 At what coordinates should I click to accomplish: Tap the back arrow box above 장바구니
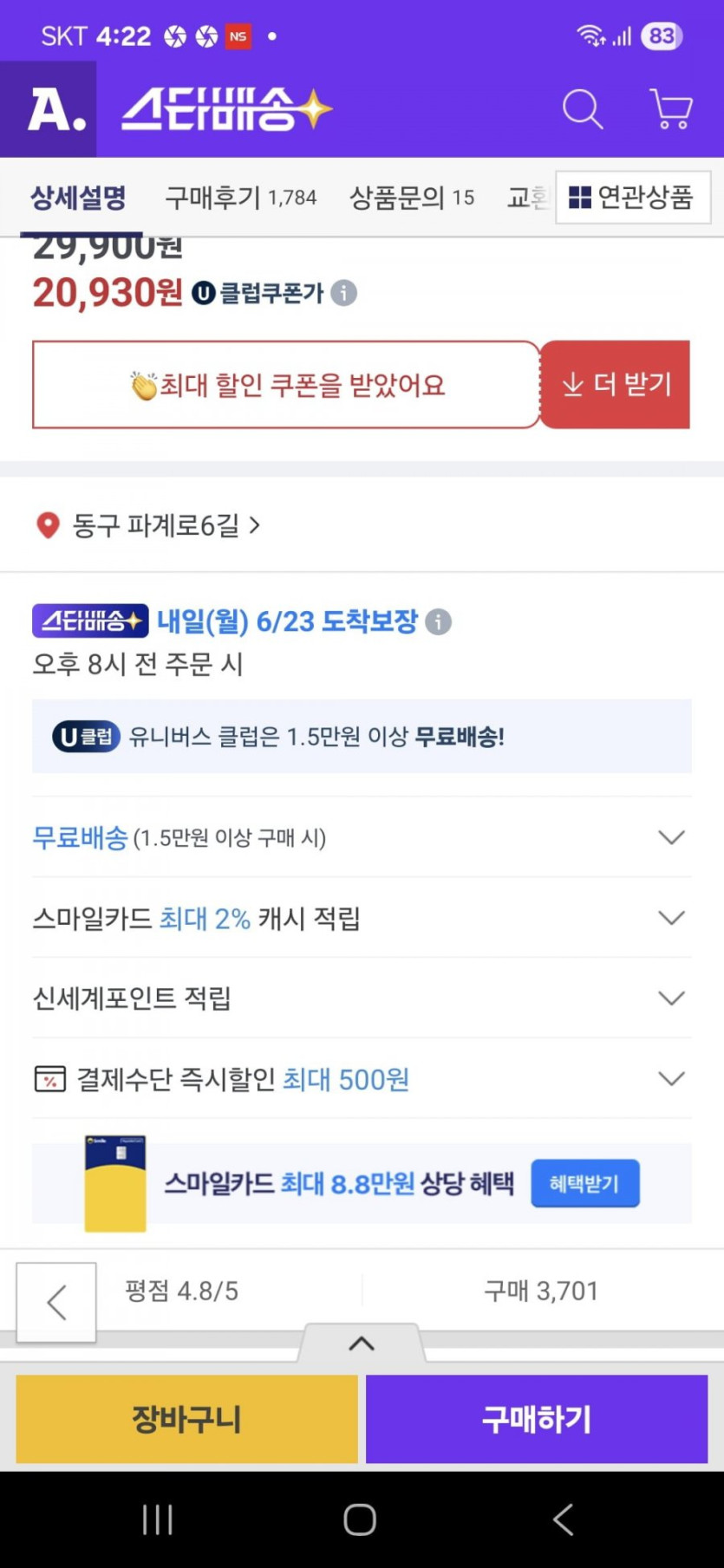click(56, 1302)
